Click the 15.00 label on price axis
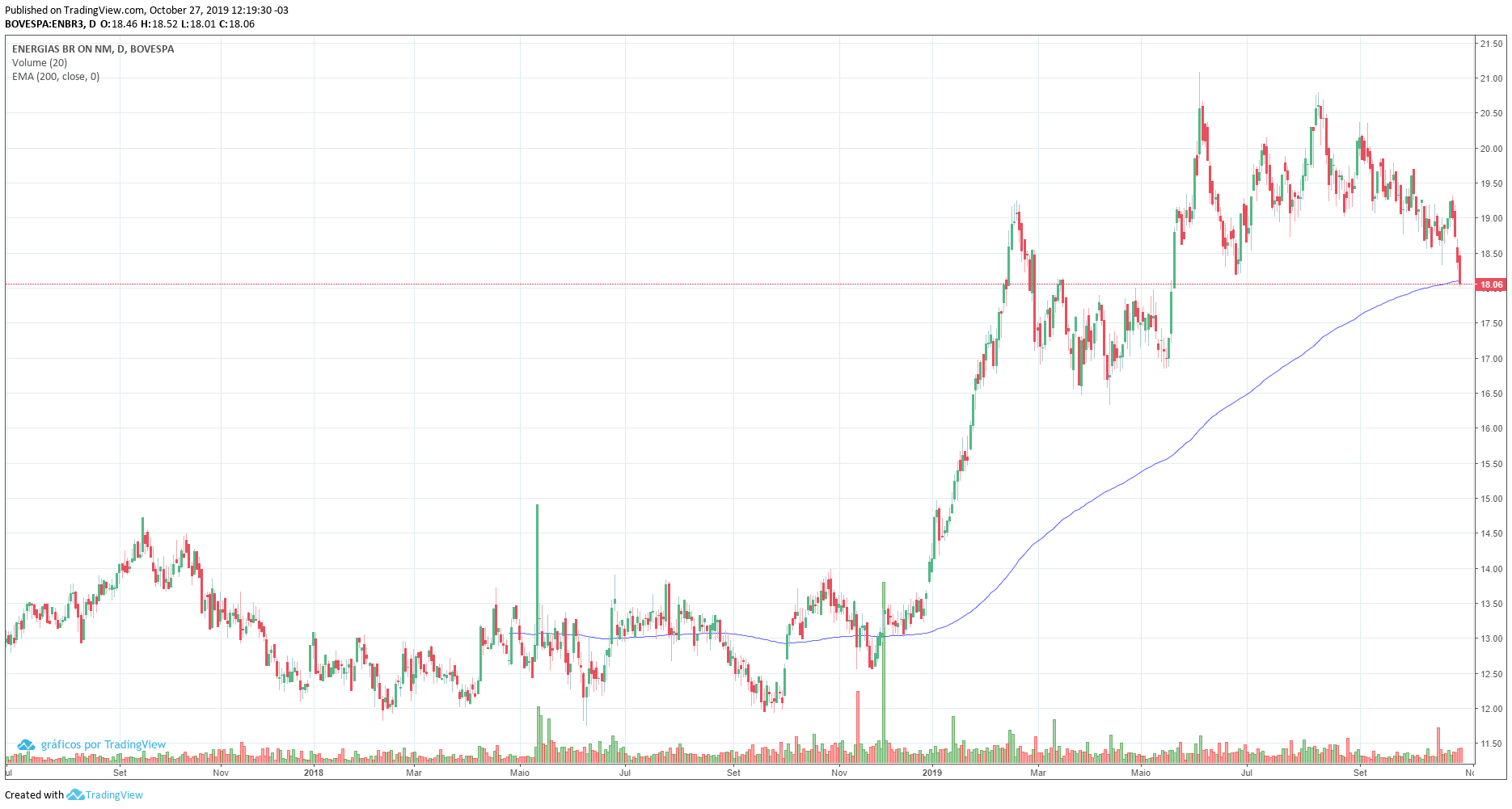Viewport: 1512px width, 809px height. [1491, 499]
